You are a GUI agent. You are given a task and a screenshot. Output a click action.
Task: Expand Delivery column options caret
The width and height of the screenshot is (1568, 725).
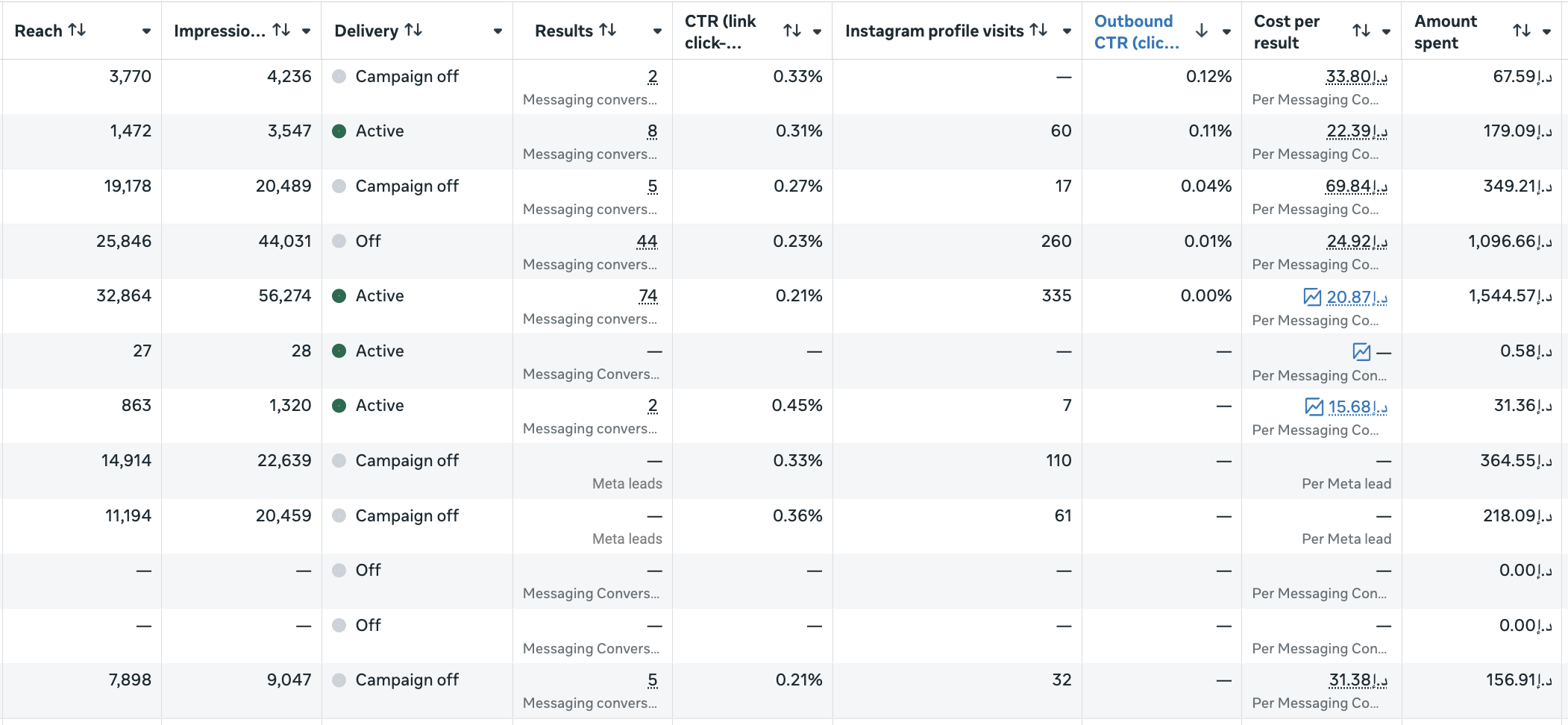pos(498,31)
